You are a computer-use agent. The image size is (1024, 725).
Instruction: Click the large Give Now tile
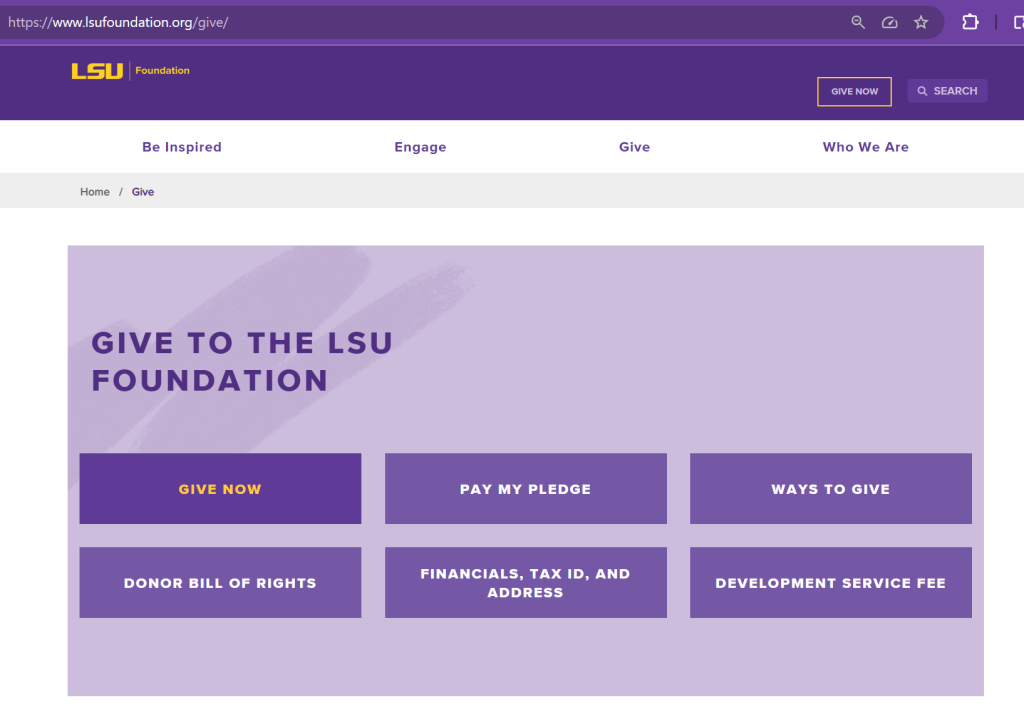(220, 489)
